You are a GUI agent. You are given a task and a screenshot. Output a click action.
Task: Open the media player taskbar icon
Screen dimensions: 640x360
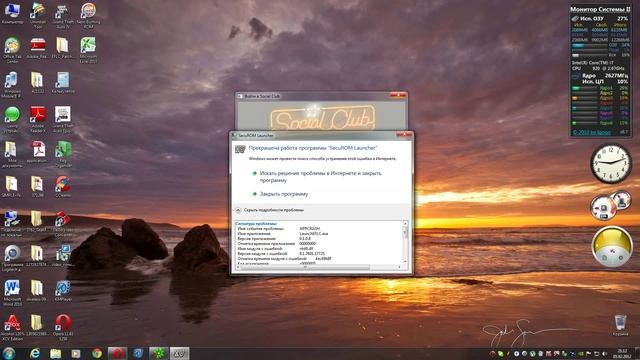(76, 353)
